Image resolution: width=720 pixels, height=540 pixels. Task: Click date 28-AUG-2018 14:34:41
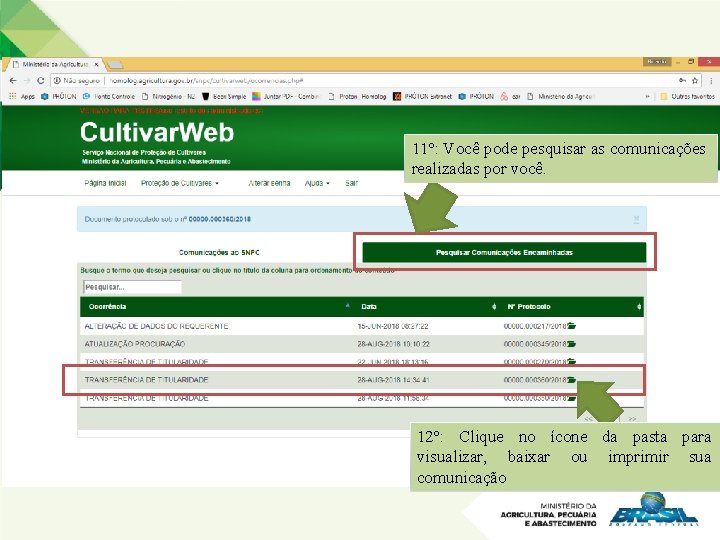[393, 380]
